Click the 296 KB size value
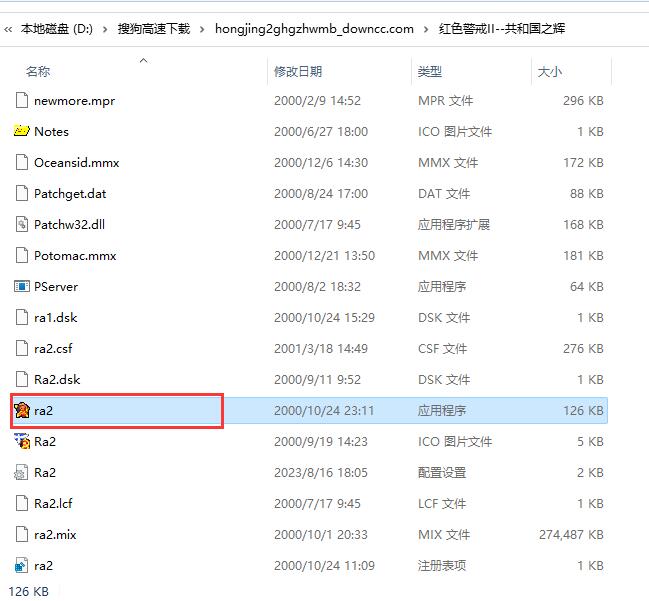This screenshot has width=649, height=601. [583, 101]
